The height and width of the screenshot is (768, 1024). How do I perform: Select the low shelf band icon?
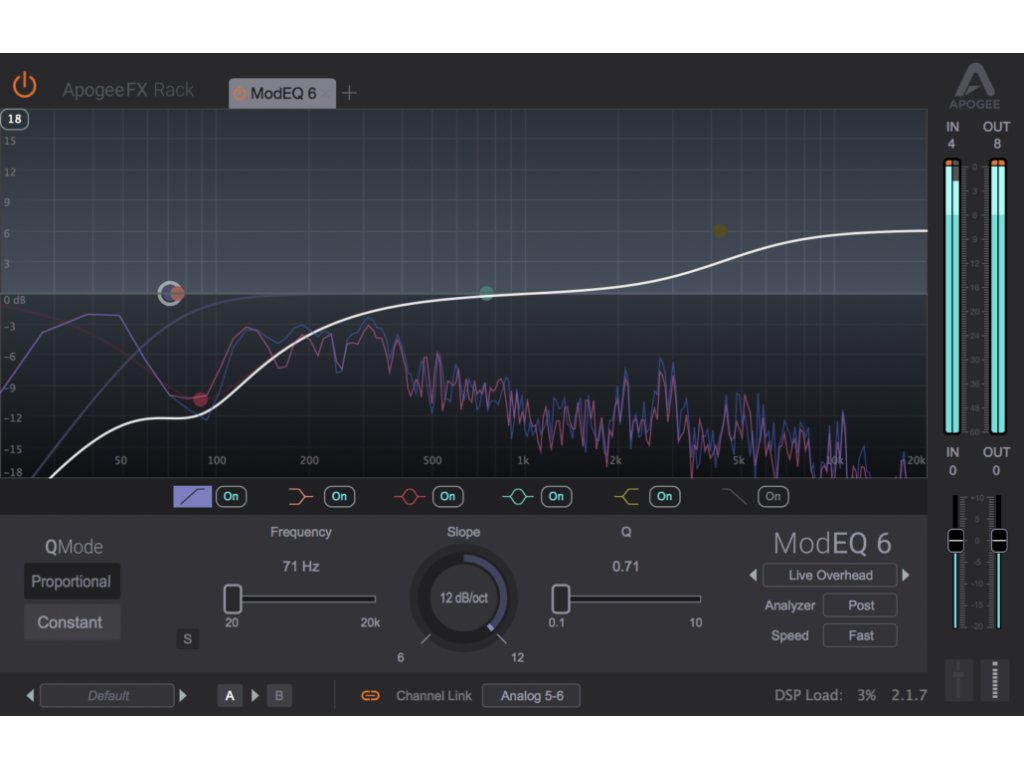[300, 496]
